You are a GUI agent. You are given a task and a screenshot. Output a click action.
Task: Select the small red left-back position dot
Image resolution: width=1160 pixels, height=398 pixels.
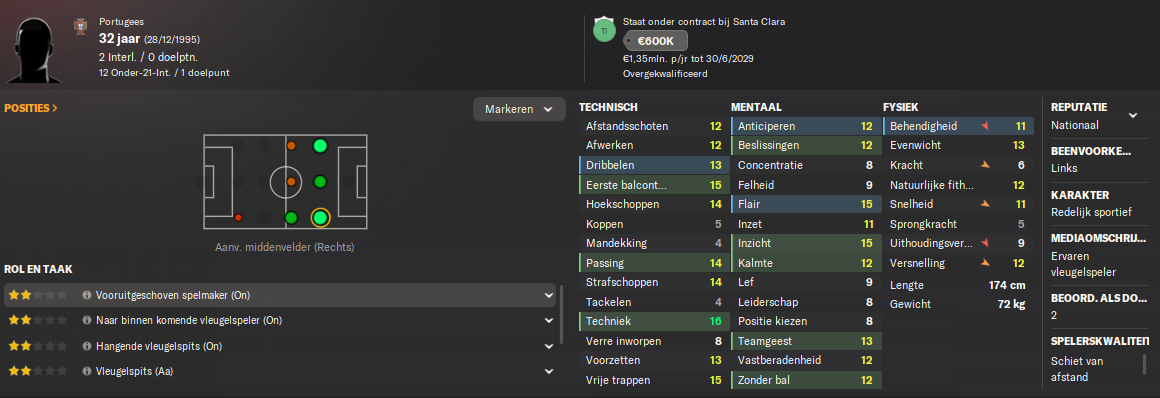[x=237, y=217]
